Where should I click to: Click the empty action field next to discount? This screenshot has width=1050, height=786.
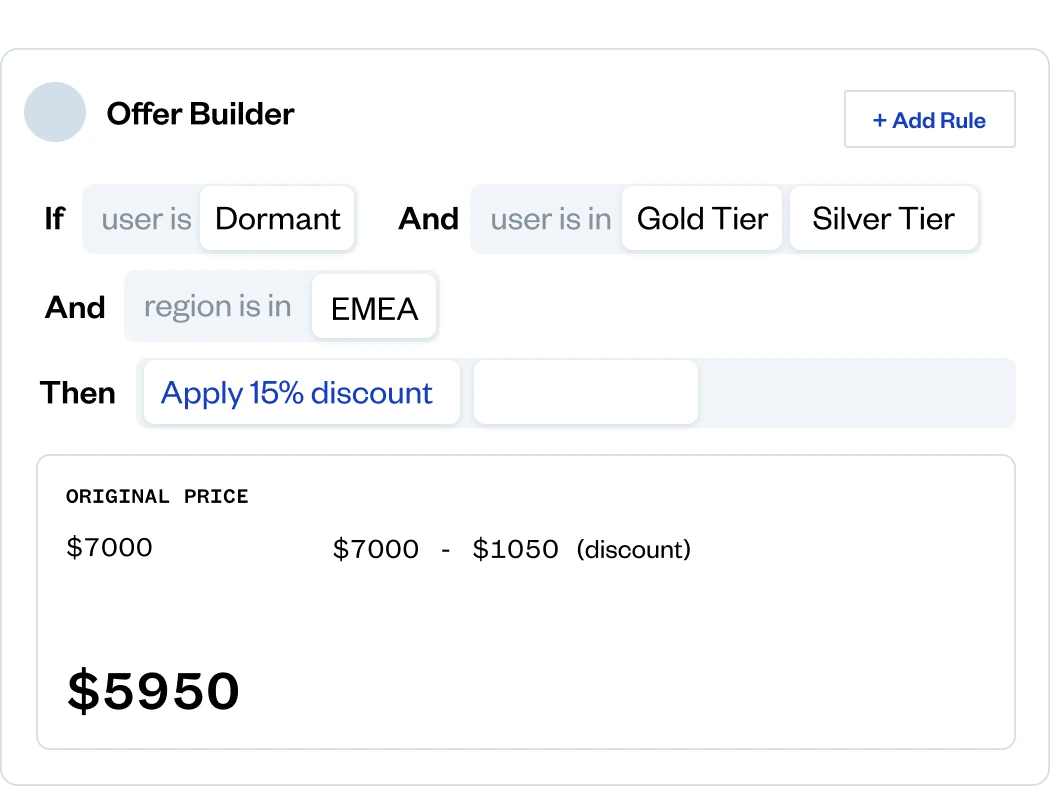tap(585, 393)
